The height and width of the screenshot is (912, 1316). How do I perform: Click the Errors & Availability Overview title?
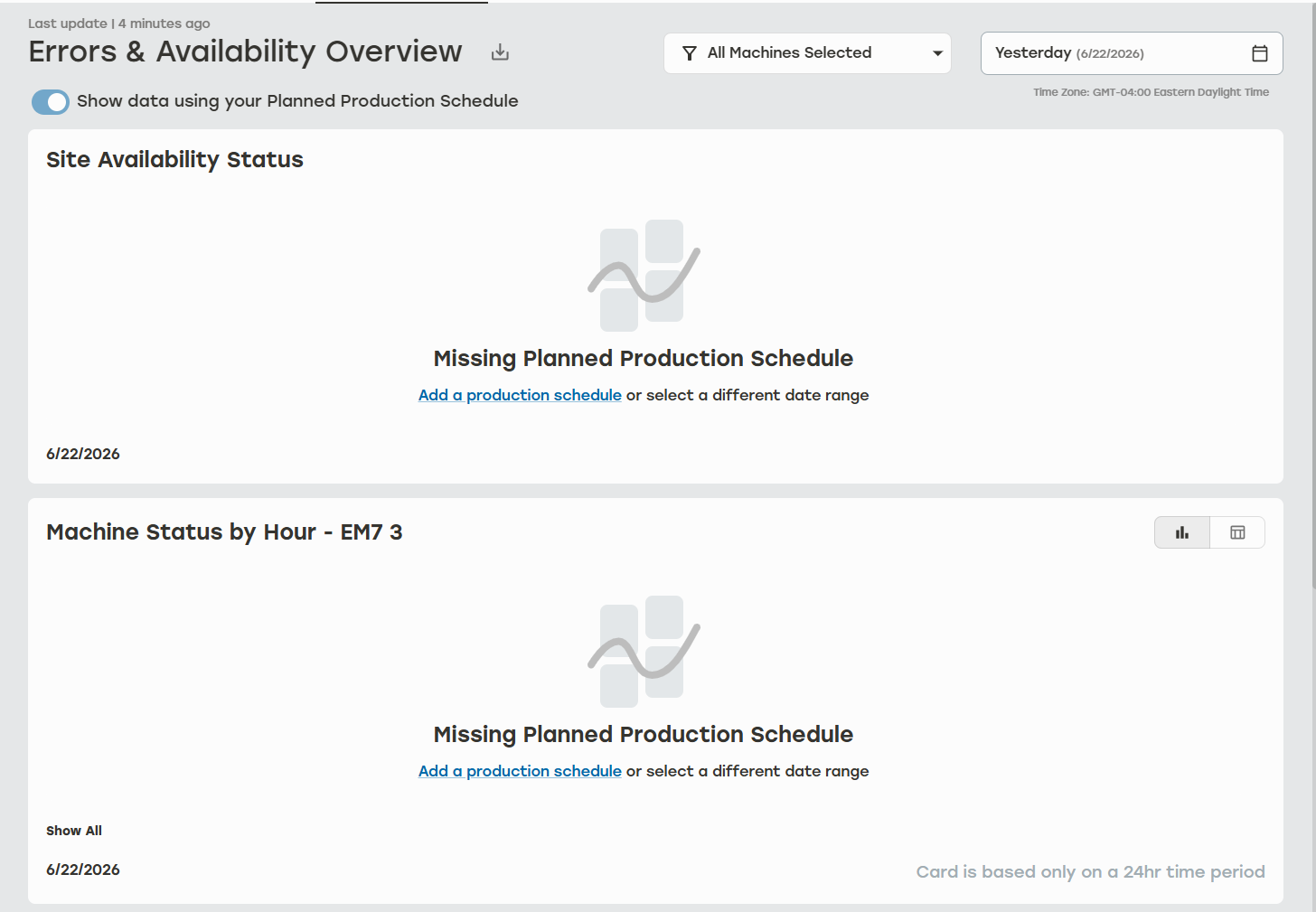(245, 52)
